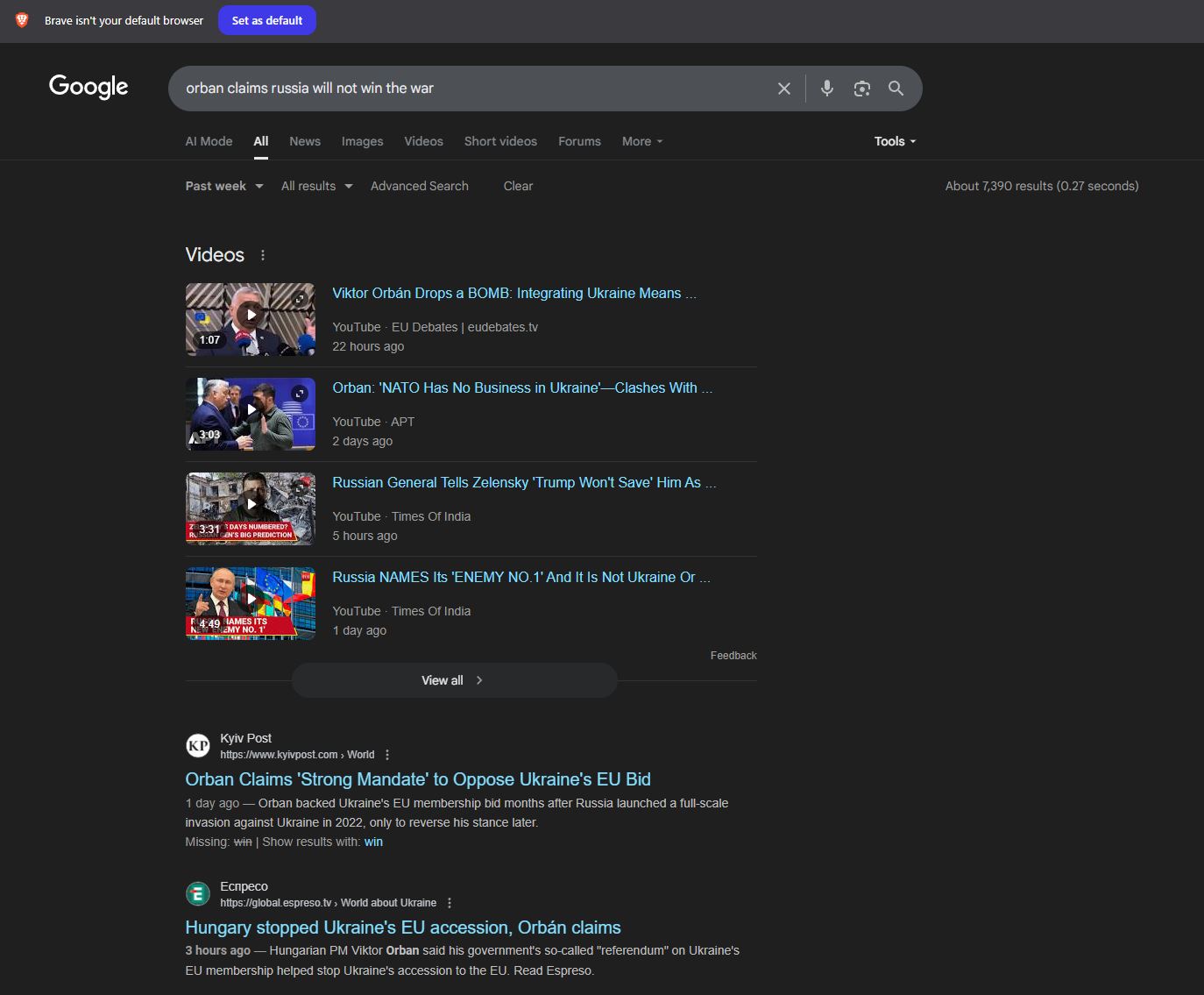This screenshot has width=1204, height=995.
Task: Switch to the AI Mode tab
Action: tap(209, 141)
